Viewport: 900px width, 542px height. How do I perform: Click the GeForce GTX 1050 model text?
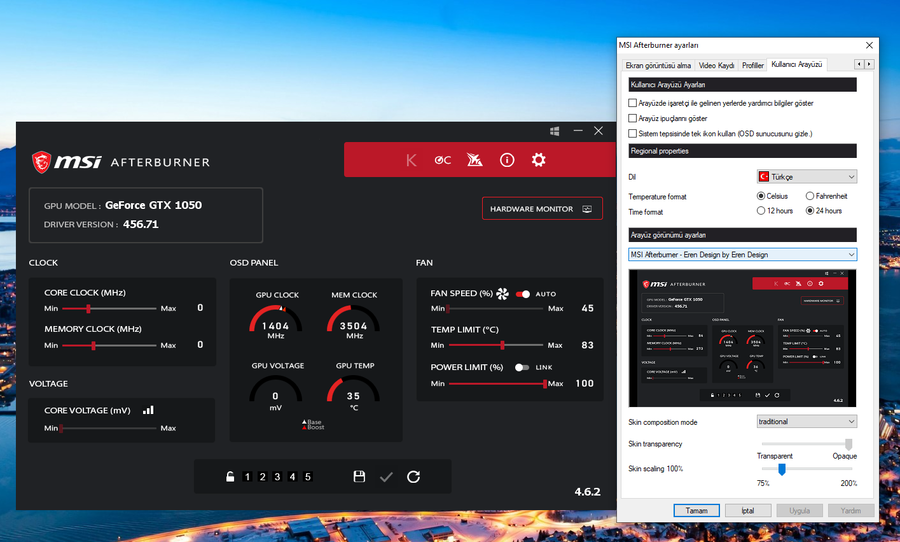(x=153, y=205)
